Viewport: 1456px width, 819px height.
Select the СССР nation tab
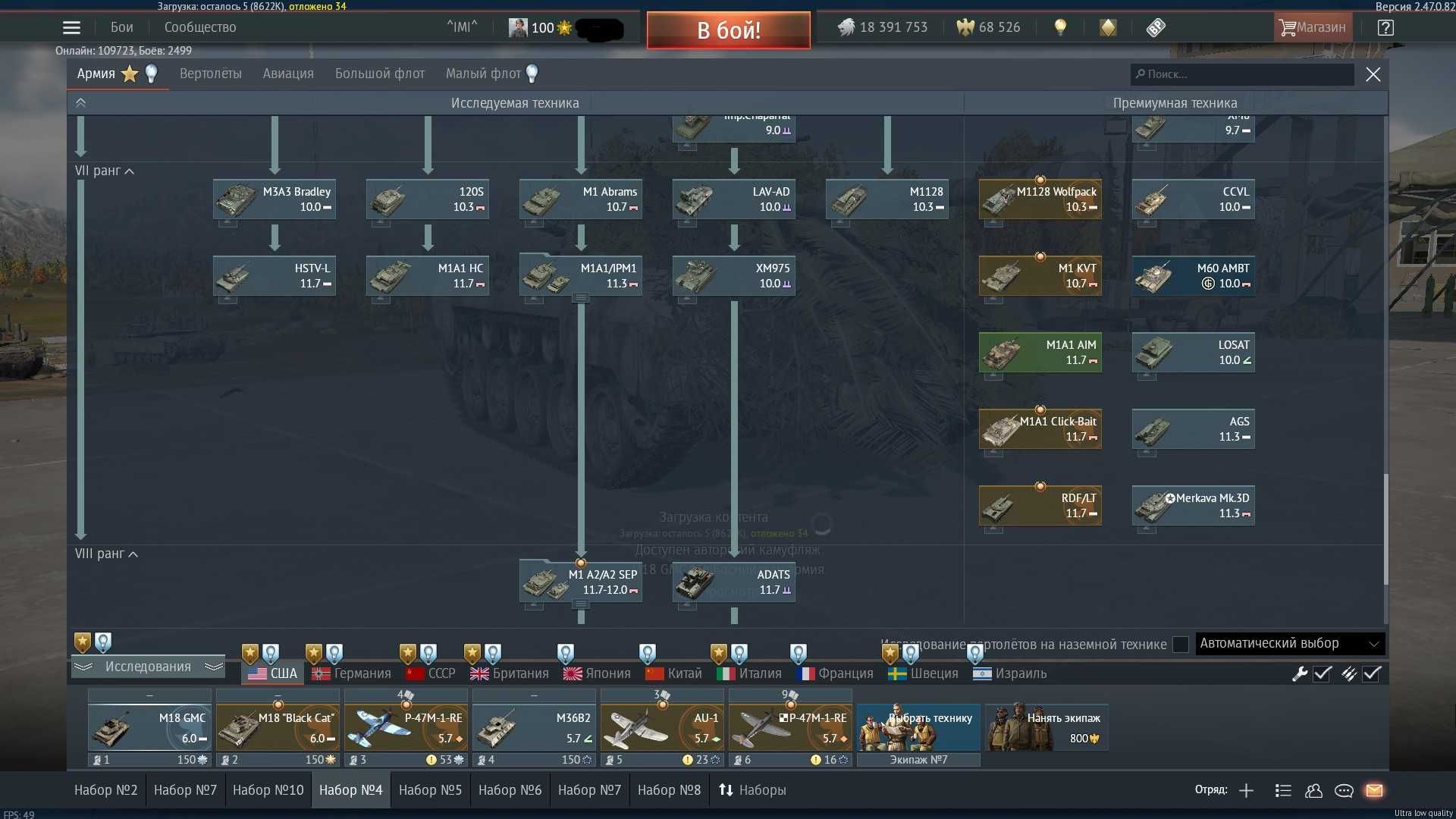[x=431, y=673]
